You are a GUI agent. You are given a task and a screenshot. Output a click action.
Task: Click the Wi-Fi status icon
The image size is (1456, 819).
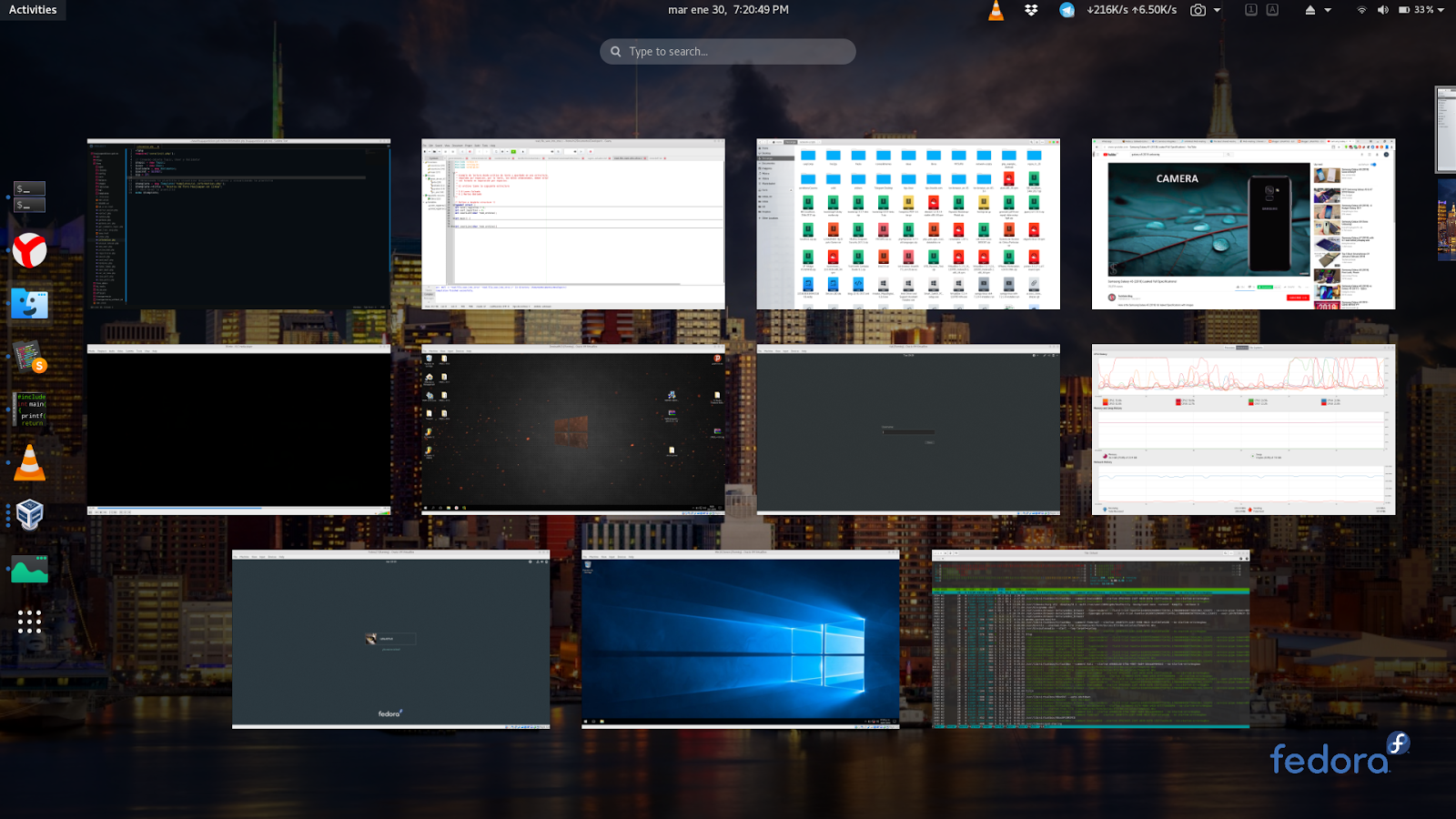[x=1362, y=10]
